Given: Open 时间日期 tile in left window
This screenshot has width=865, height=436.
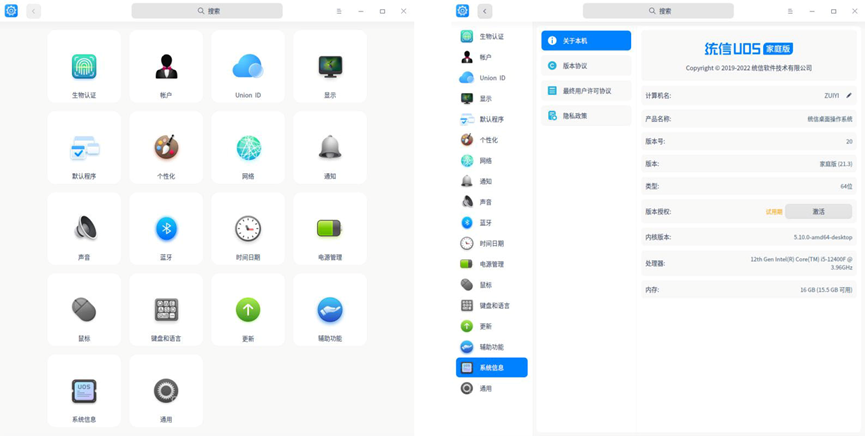Looking at the screenshot, I should click(x=248, y=228).
